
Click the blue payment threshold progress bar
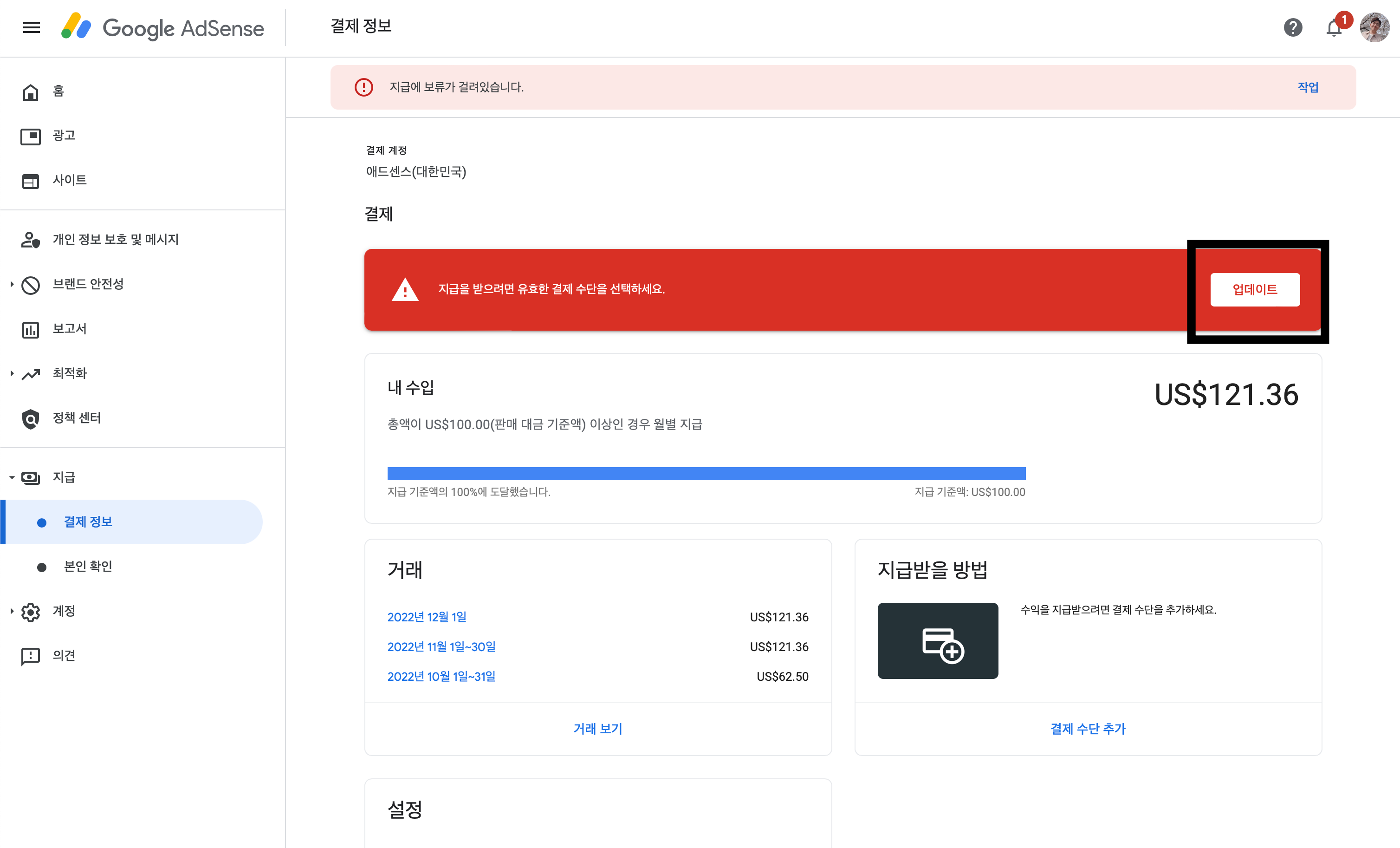tap(706, 473)
